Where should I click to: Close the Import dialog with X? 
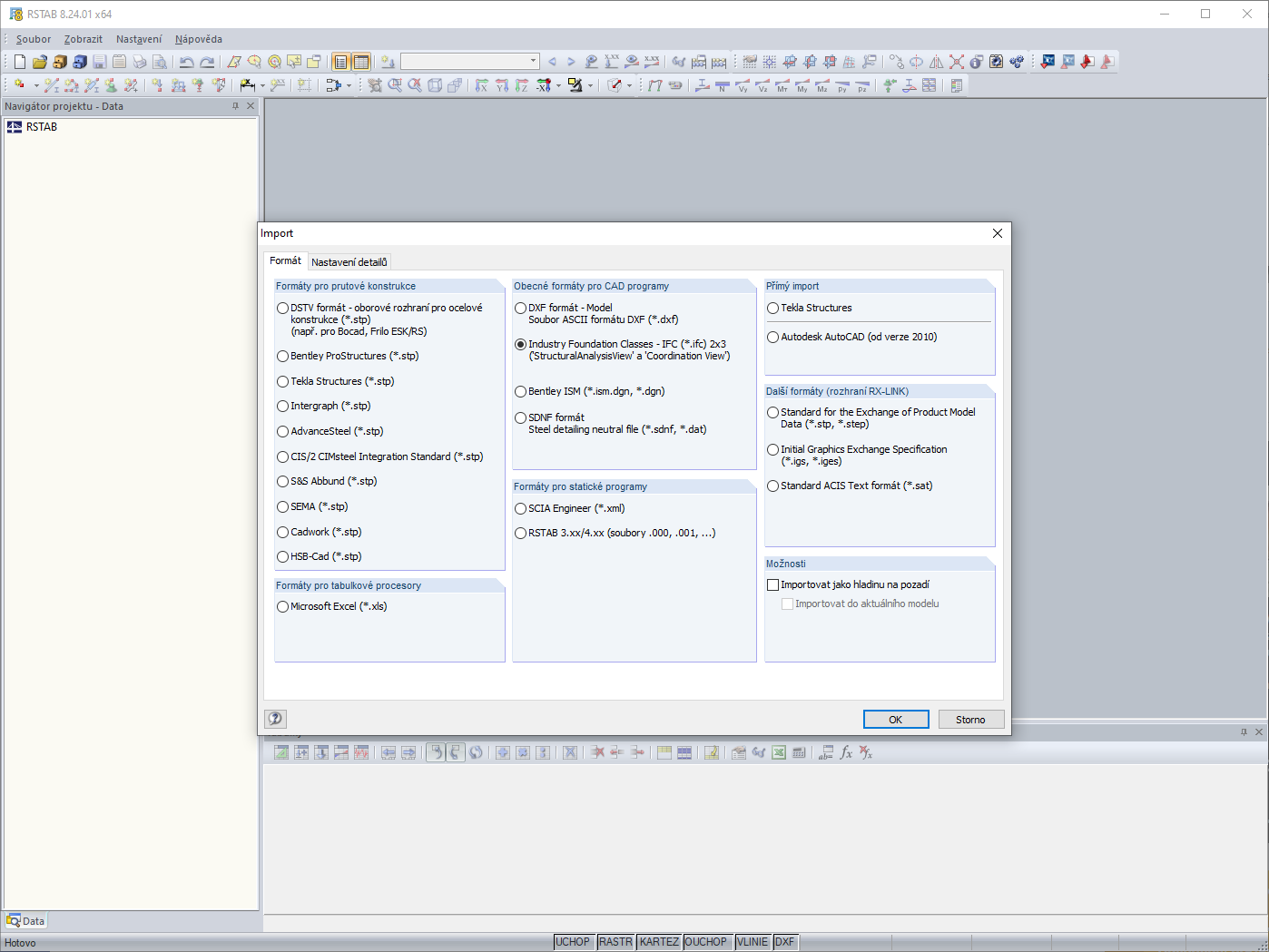998,233
